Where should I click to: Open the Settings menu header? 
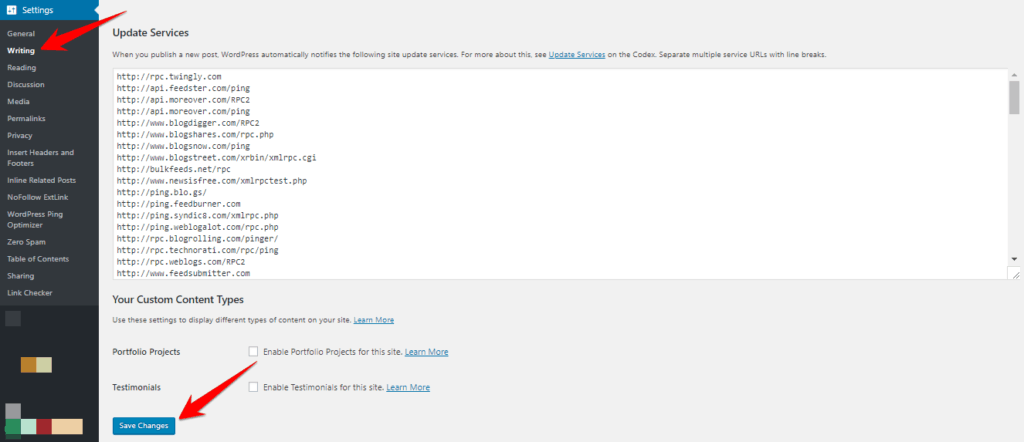pos(49,10)
